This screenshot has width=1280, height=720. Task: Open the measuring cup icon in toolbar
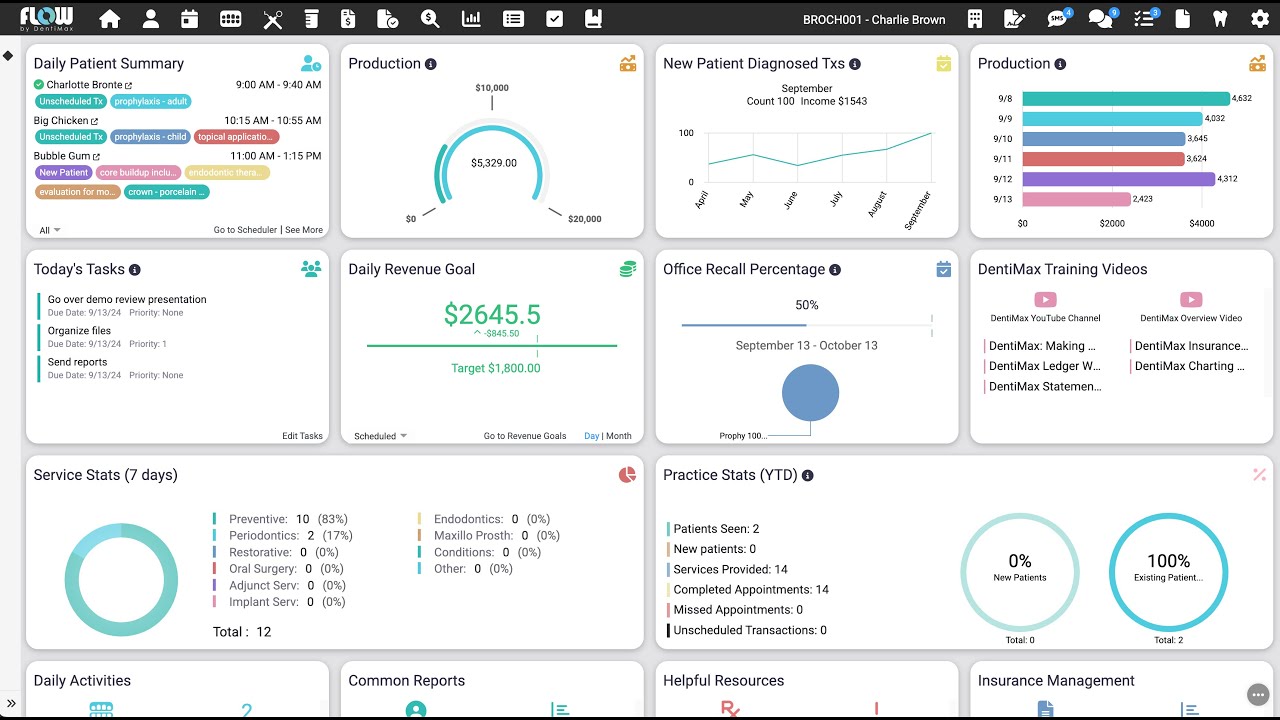point(311,19)
